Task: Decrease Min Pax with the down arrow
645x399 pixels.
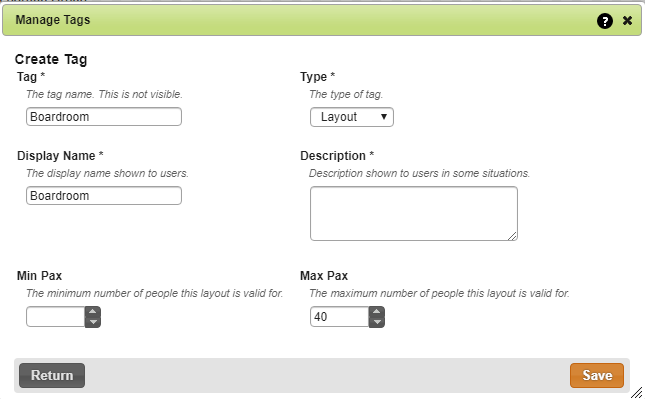Action: click(x=93, y=322)
